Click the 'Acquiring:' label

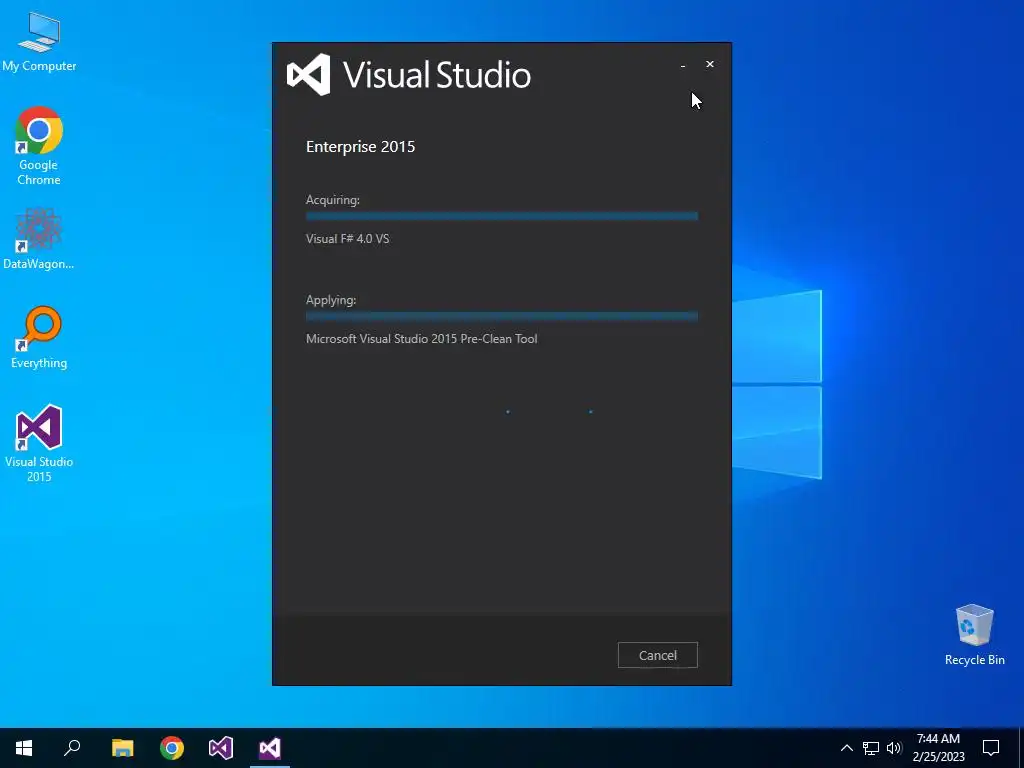[x=332, y=200]
